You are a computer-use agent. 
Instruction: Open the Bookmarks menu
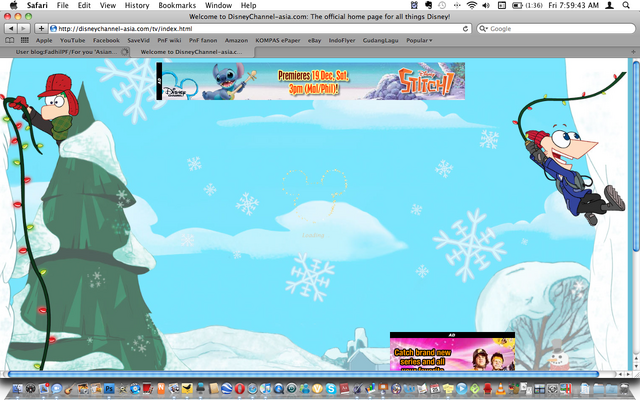177,5
